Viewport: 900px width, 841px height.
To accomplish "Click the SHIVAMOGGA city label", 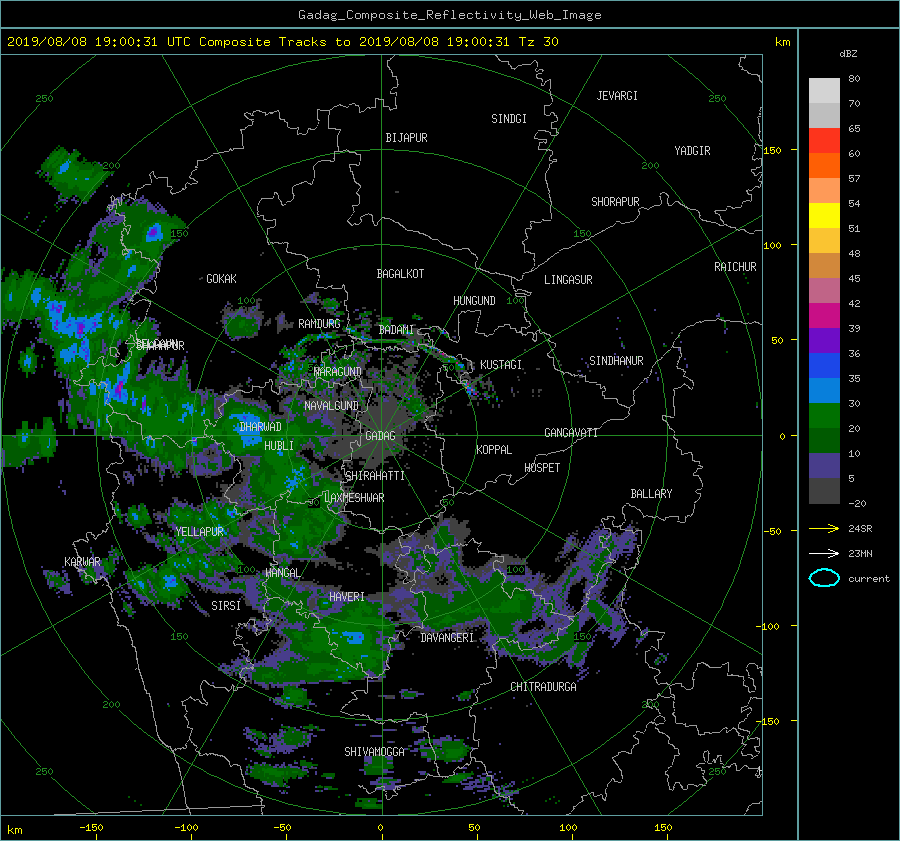I will (374, 752).
